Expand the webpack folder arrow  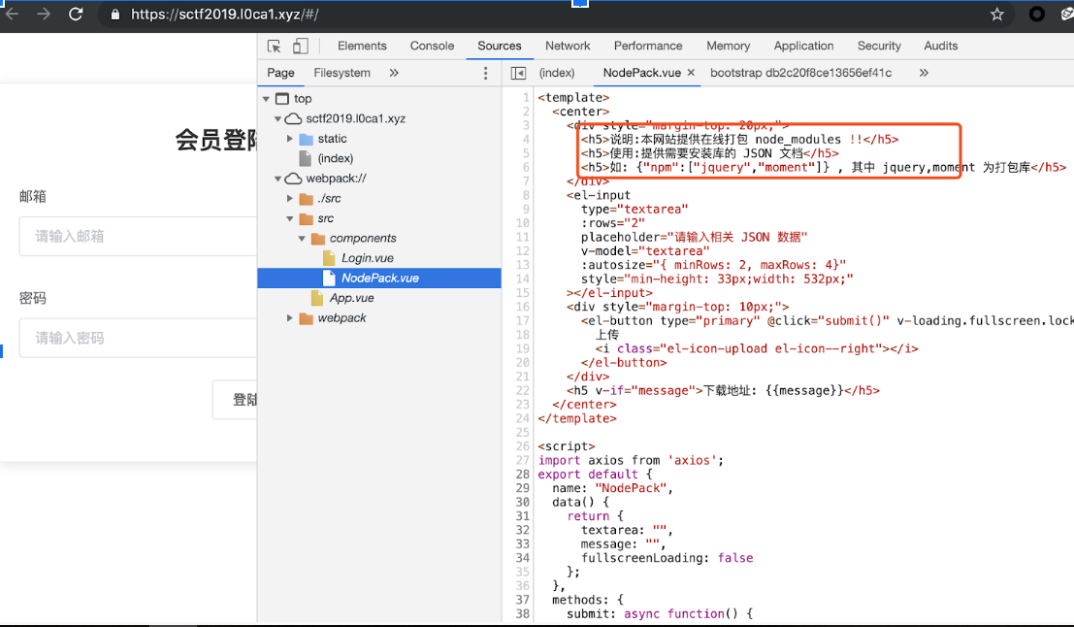(290, 318)
